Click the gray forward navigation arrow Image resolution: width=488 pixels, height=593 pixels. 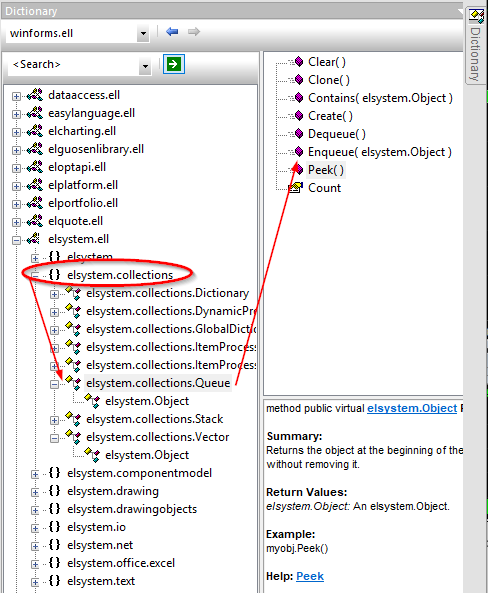click(194, 32)
